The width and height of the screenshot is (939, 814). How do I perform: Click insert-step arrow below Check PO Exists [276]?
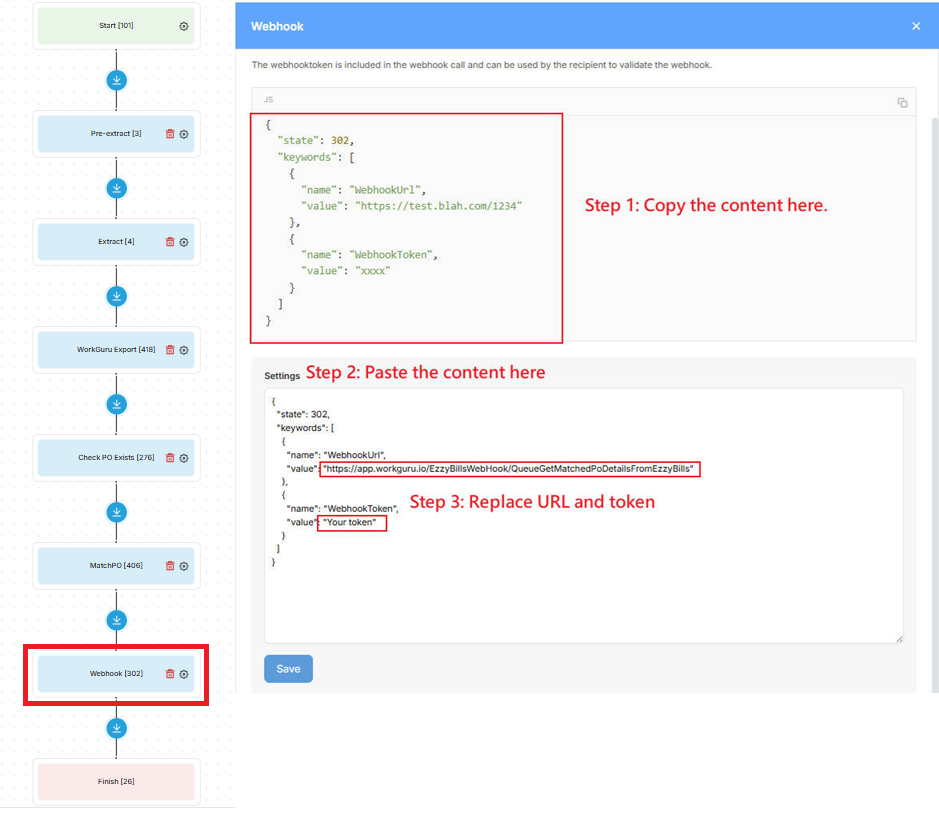point(116,512)
